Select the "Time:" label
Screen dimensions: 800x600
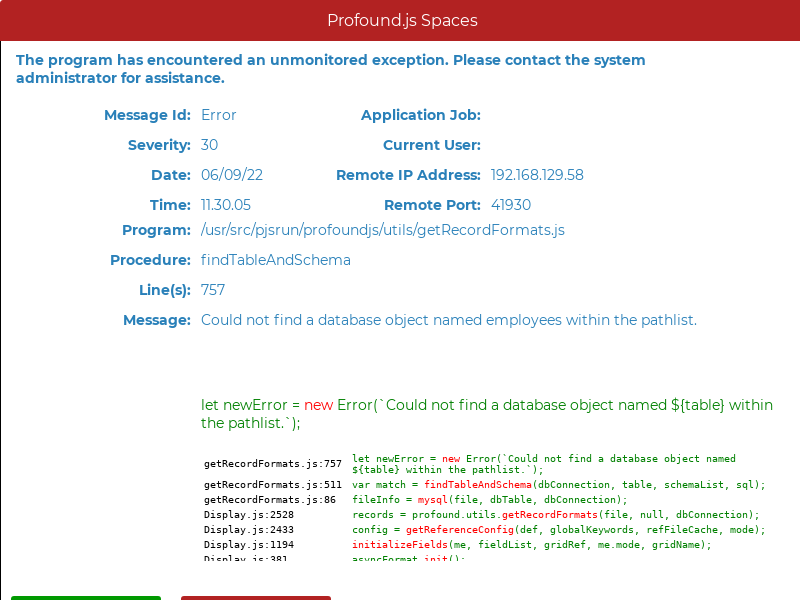(170, 205)
